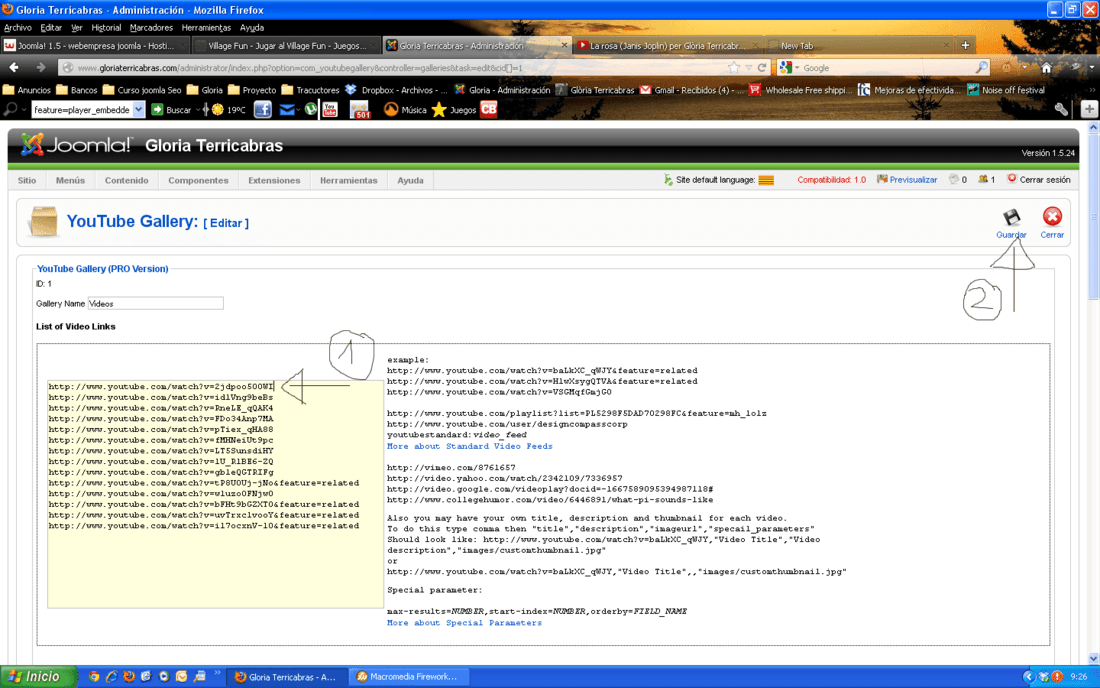Open the Marcadores menu

coord(151,28)
